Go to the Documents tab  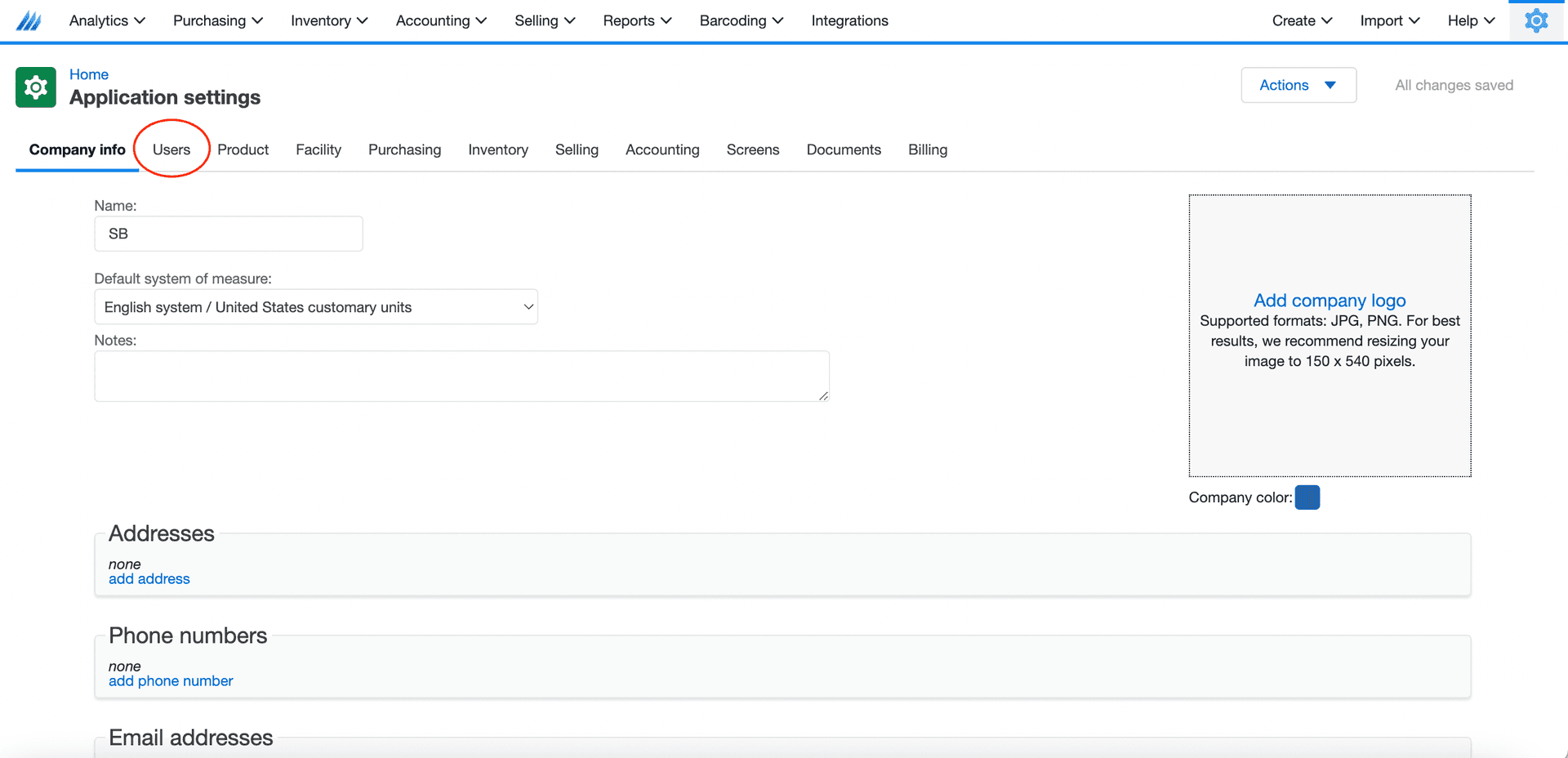pyautogui.click(x=844, y=149)
